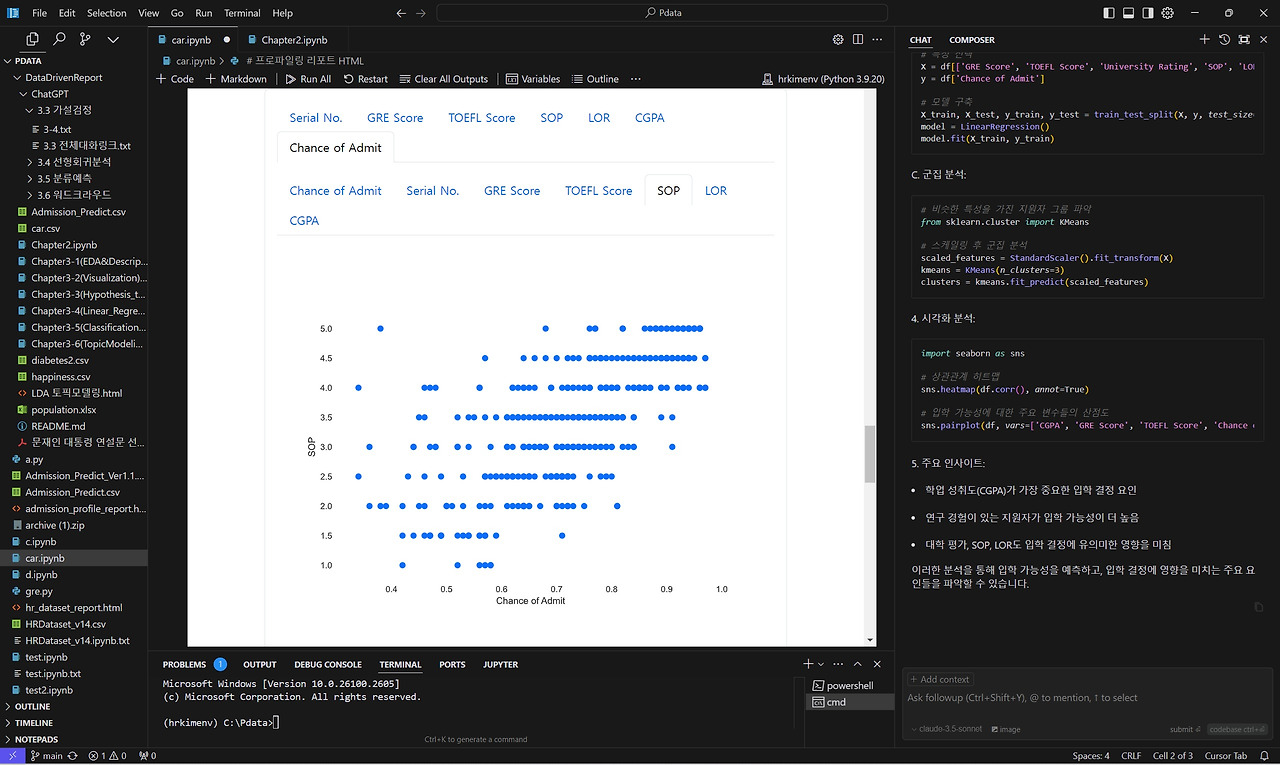
Task: Attach an image to chat
Action: click(1005, 730)
